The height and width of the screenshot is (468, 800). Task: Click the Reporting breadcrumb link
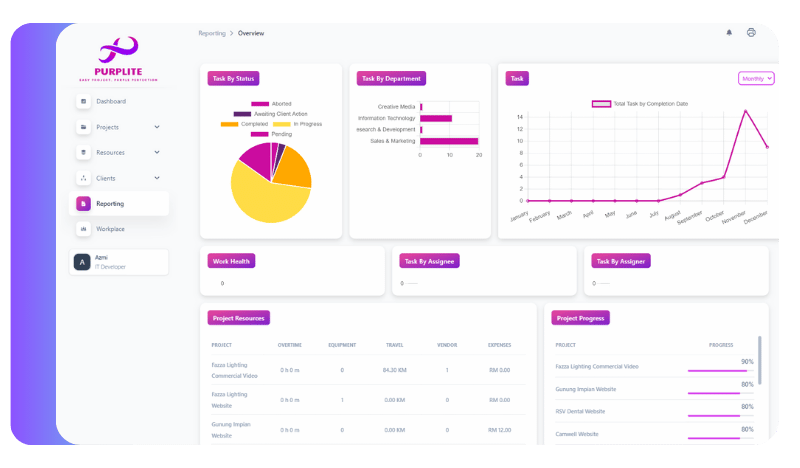(x=211, y=33)
